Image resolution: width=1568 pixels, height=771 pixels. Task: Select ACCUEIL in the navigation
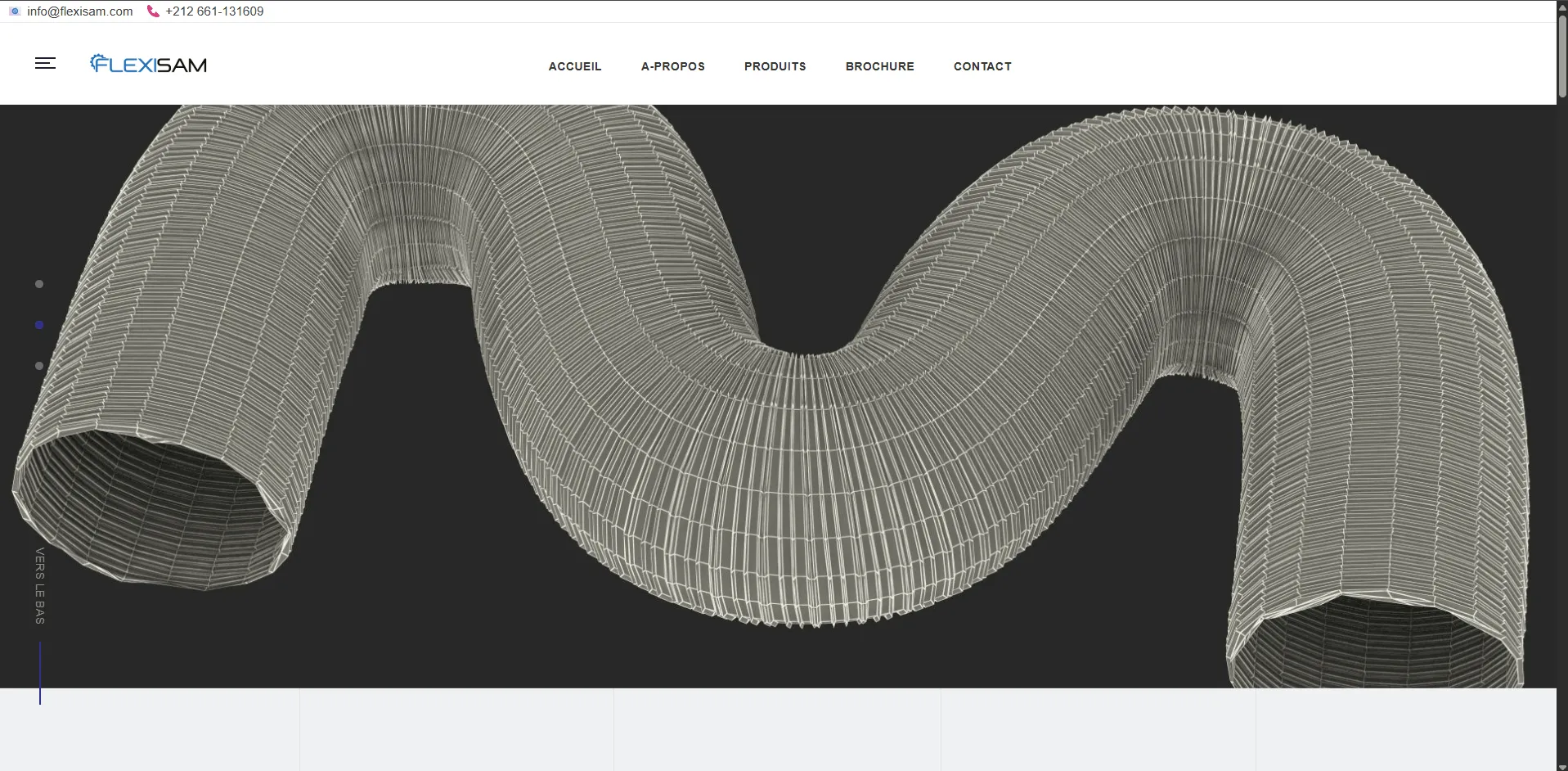click(x=574, y=66)
